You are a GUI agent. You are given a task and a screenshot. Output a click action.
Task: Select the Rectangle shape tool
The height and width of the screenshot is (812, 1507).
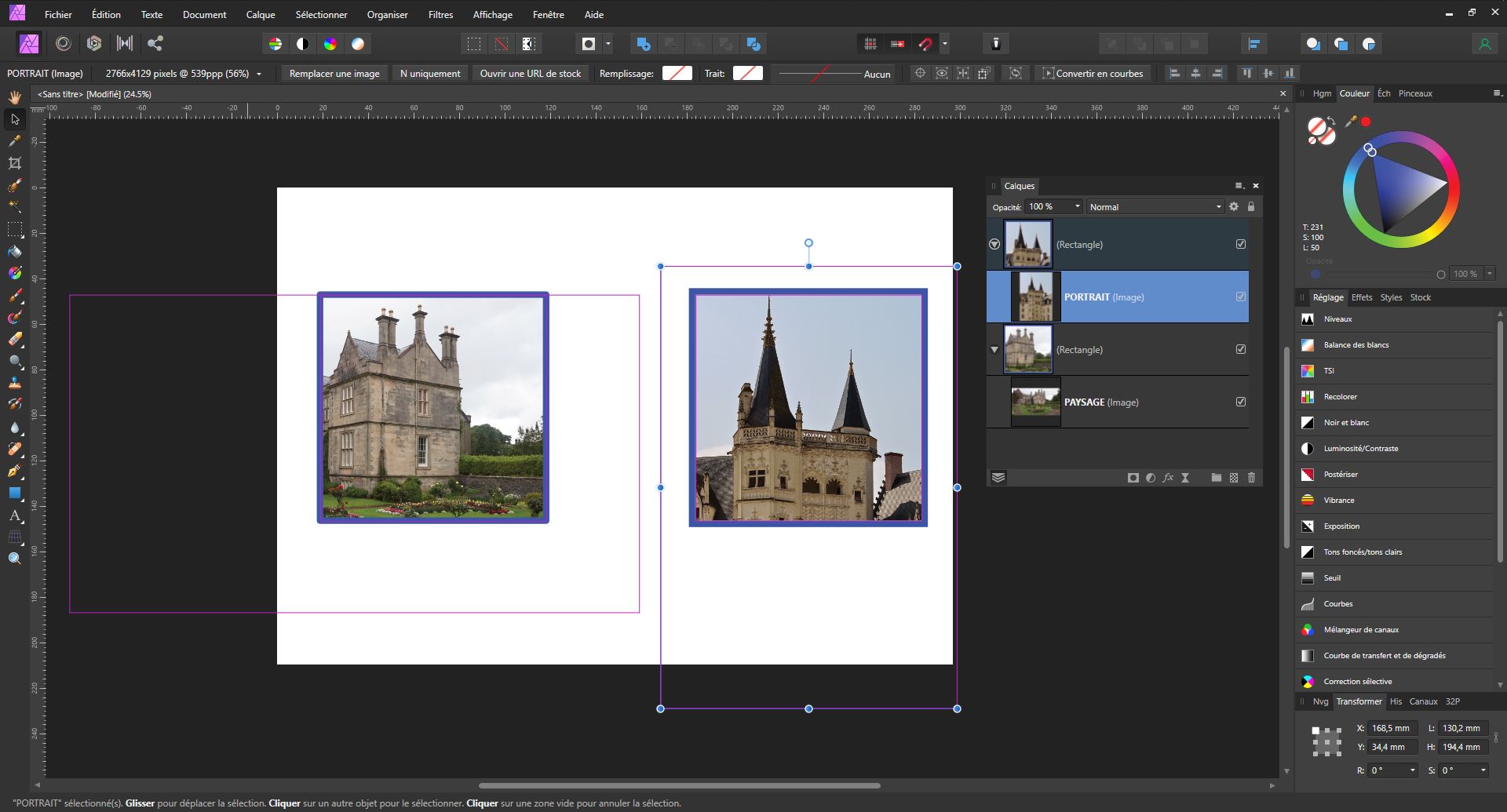tap(14, 493)
